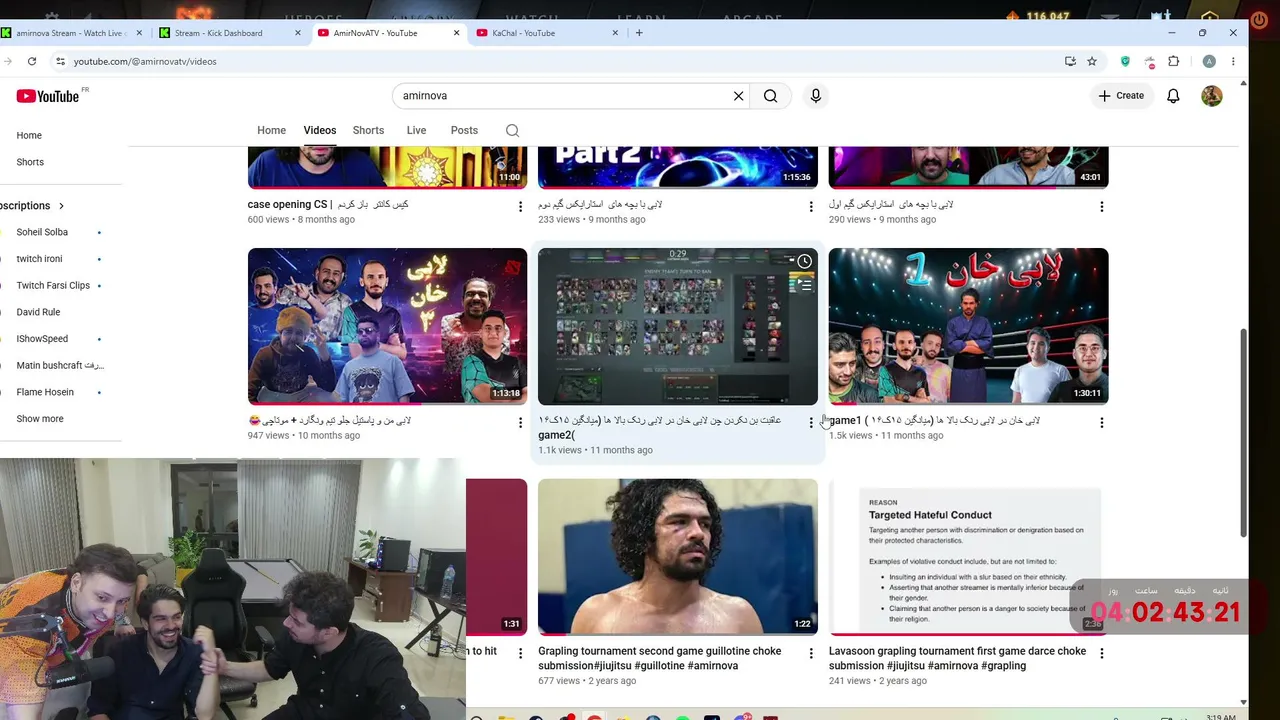
Task: Open a new browser tab
Action: point(639,33)
